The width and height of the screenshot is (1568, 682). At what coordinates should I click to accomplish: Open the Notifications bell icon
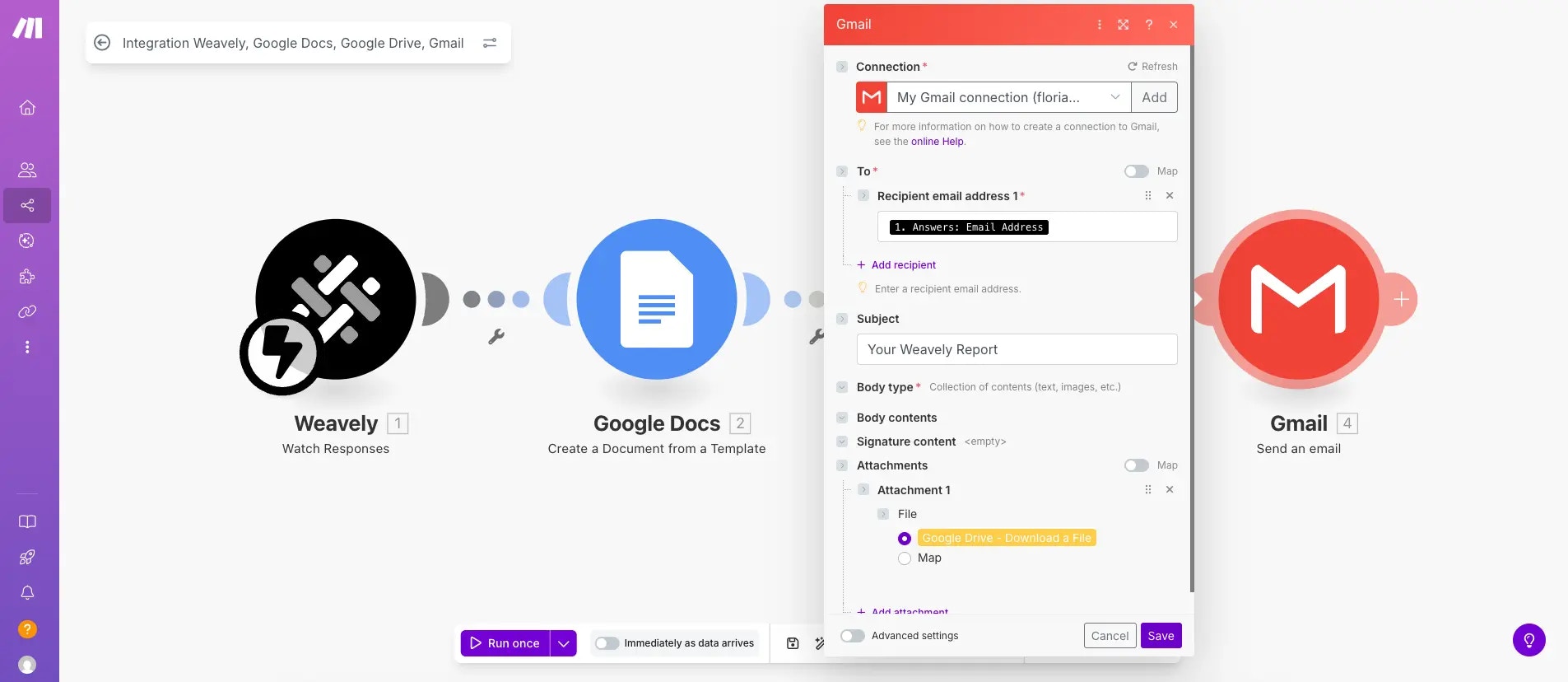coord(27,592)
